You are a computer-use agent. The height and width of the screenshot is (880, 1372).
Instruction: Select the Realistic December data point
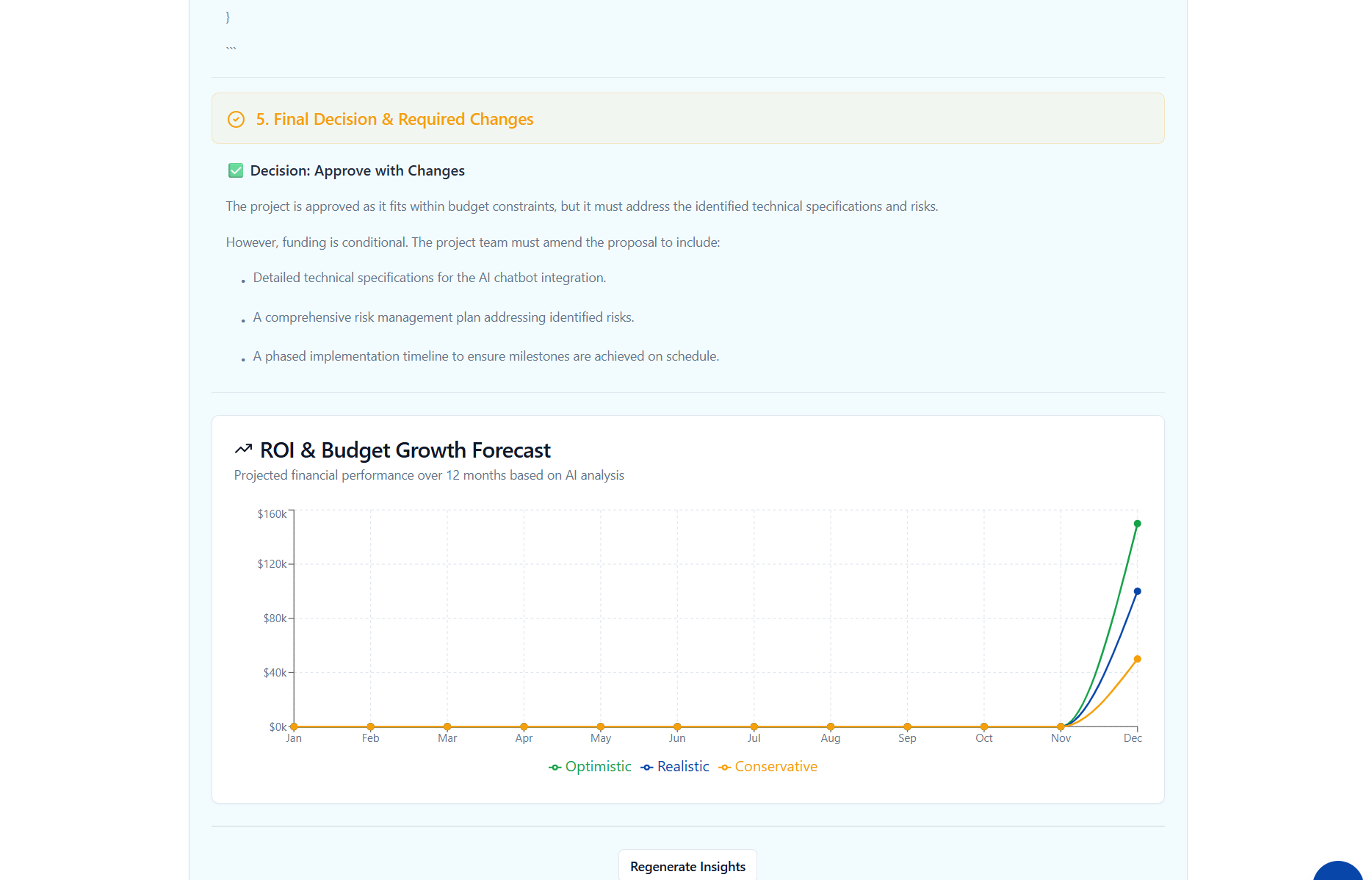(1137, 591)
